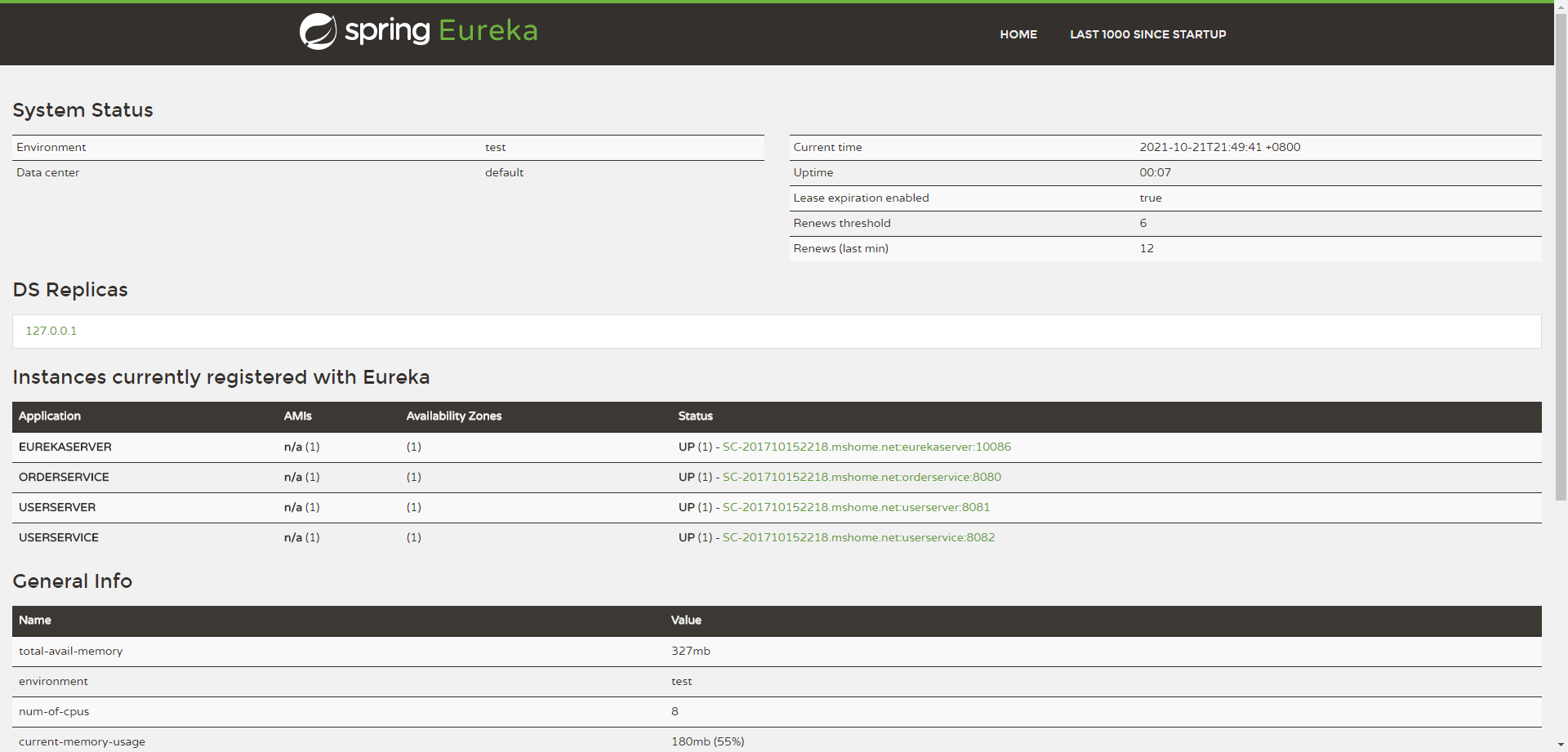This screenshot has height=752, width=1568.
Task: Click the System Status heading
Action: tap(83, 110)
